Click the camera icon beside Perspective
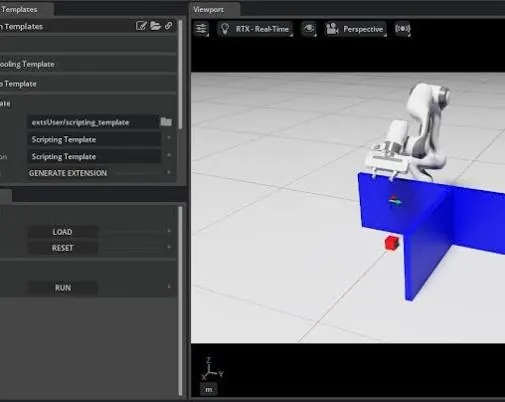This screenshot has height=402, width=505. 332,29
